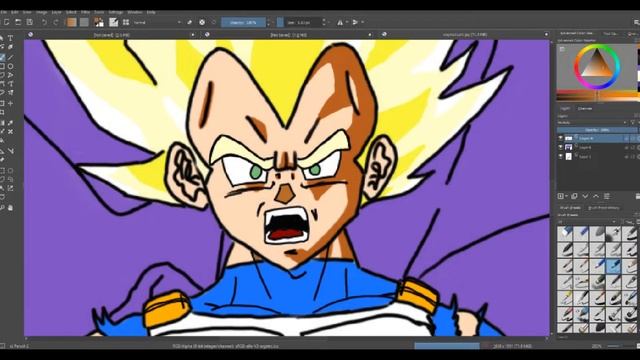This screenshot has height=360, width=640.
Task: Open the pattern fill chooser in toolbar
Action: pyautogui.click(x=84, y=22)
